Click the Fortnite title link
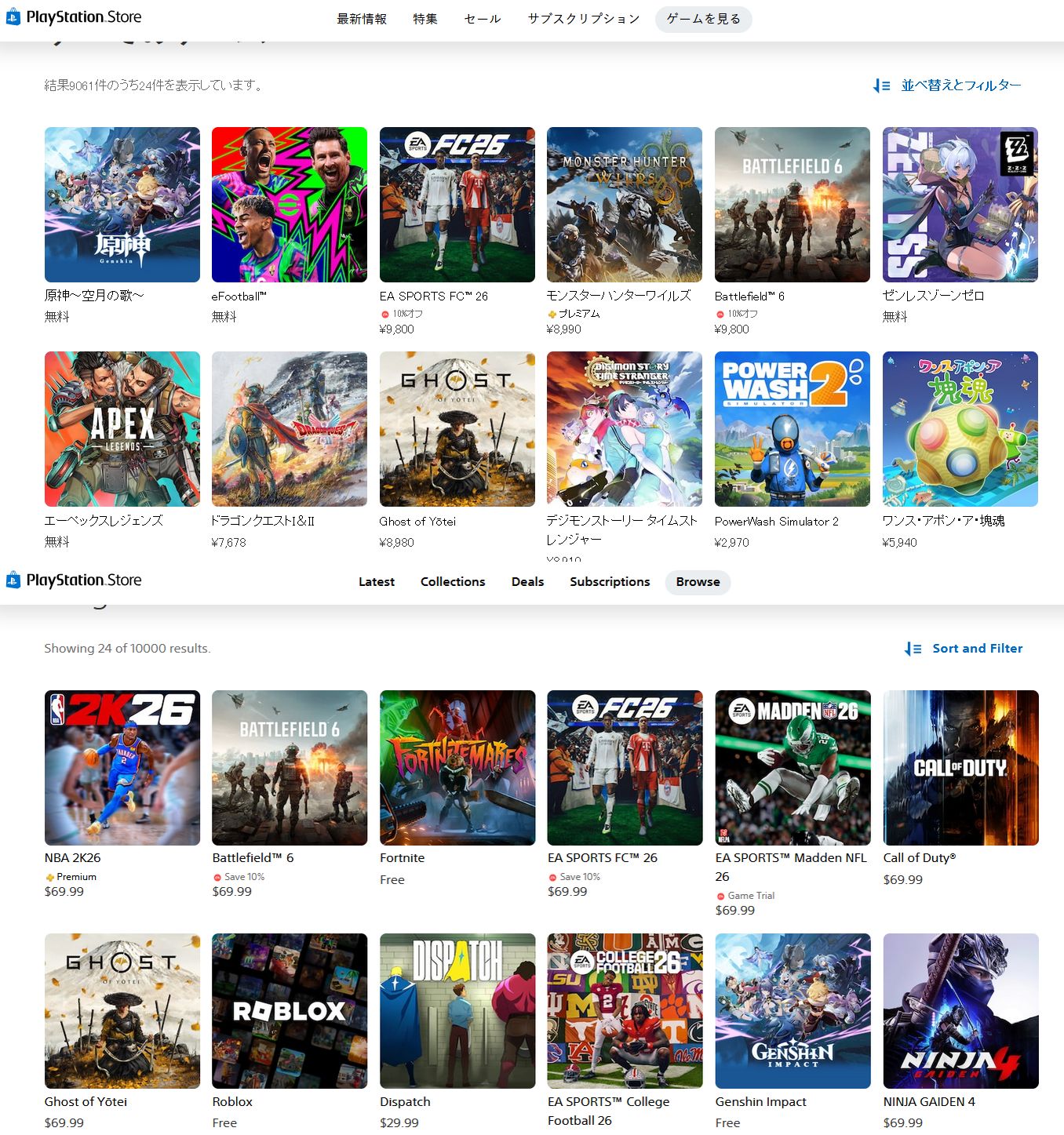1064x1135 pixels. click(x=403, y=858)
